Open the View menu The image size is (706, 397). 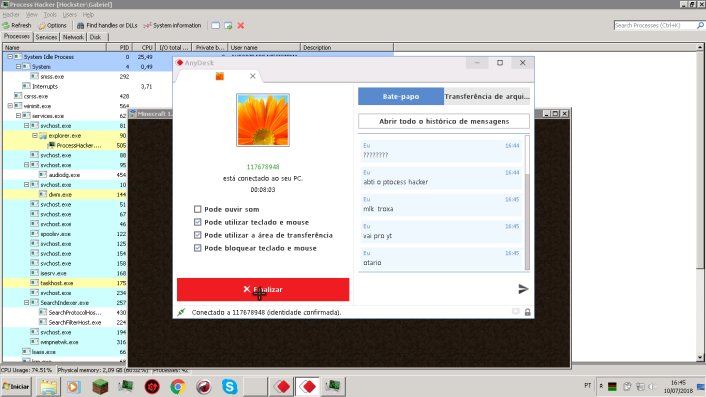click(32, 15)
